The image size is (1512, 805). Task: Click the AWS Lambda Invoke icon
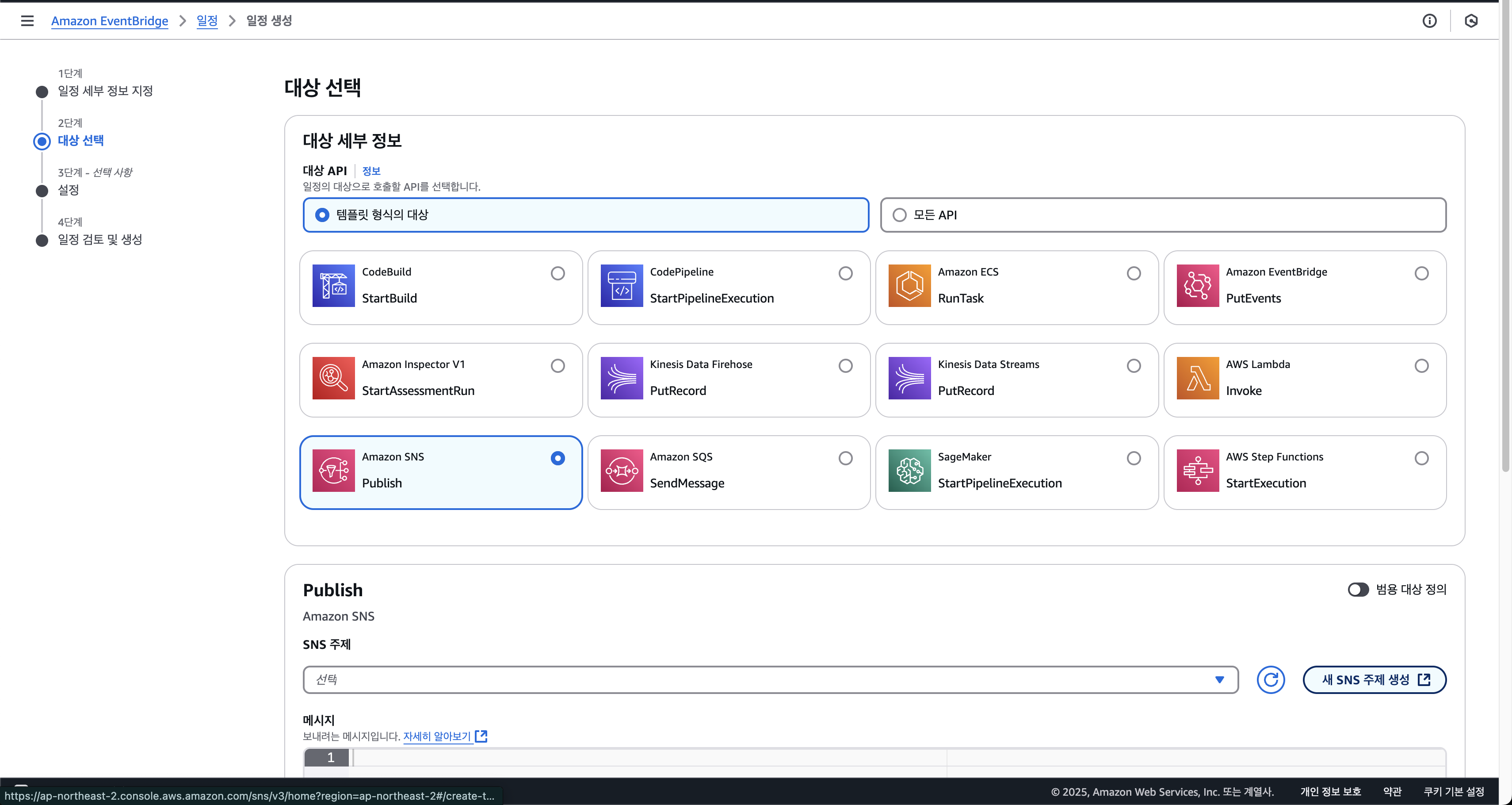click(1197, 378)
